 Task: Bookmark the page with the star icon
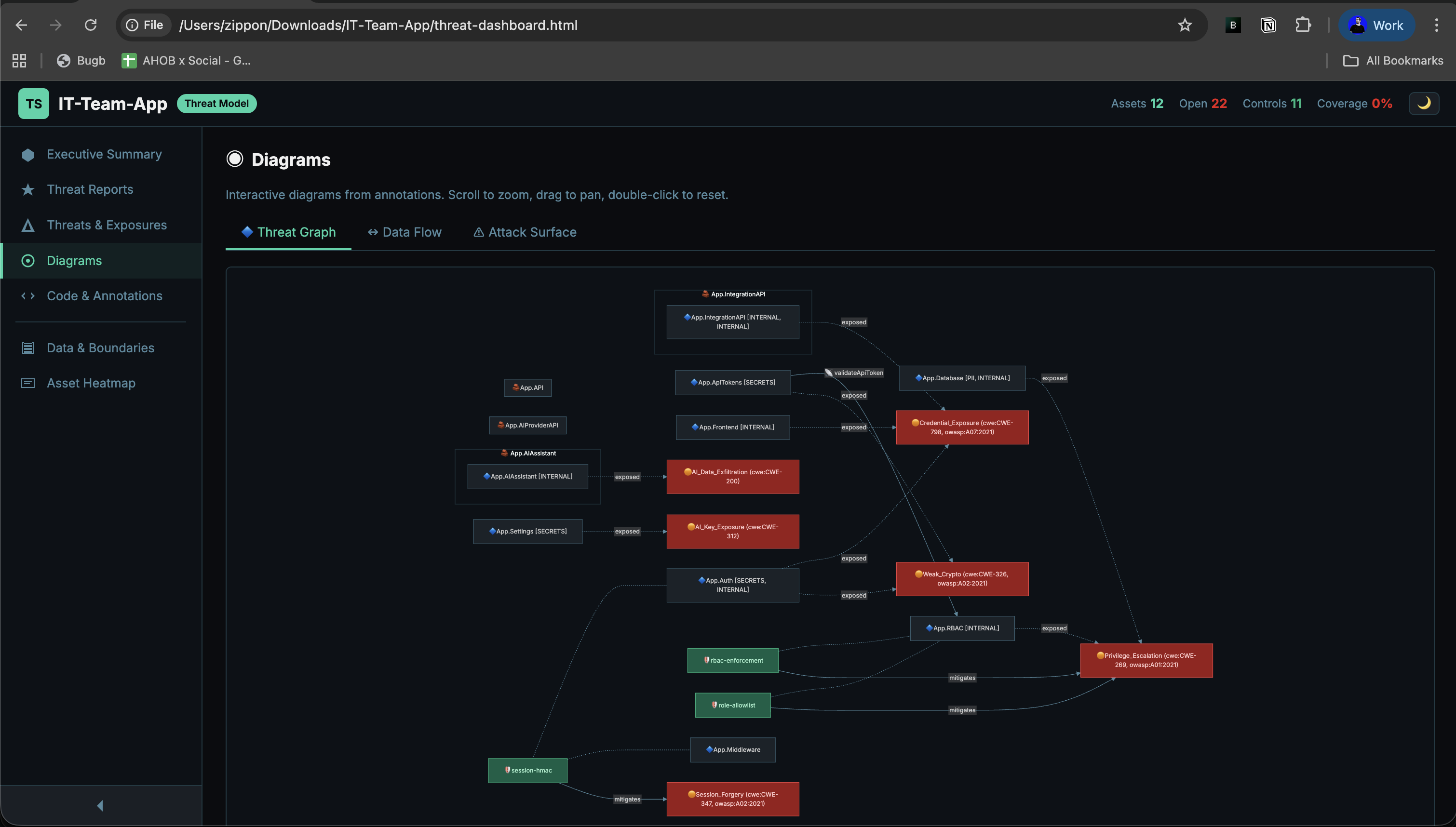1185,25
